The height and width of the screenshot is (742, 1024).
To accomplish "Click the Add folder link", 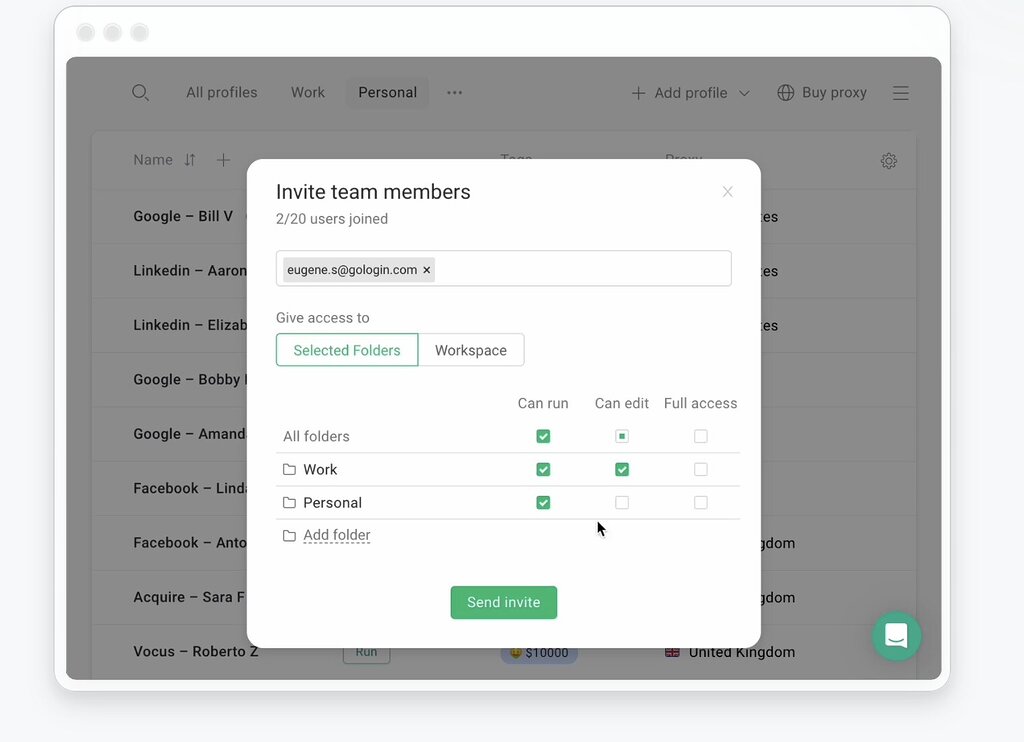I will tap(337, 536).
